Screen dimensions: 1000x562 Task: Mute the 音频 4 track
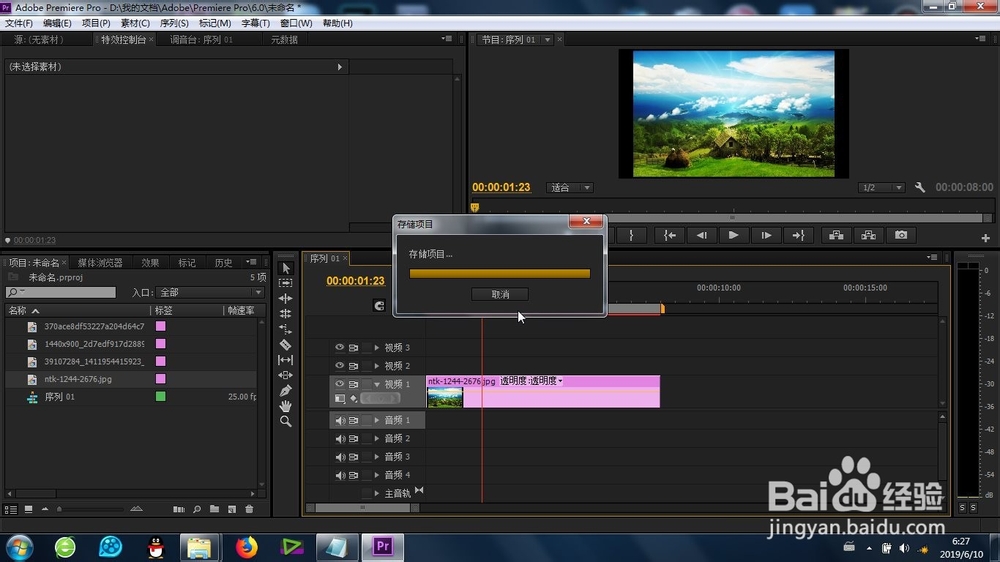(x=340, y=475)
